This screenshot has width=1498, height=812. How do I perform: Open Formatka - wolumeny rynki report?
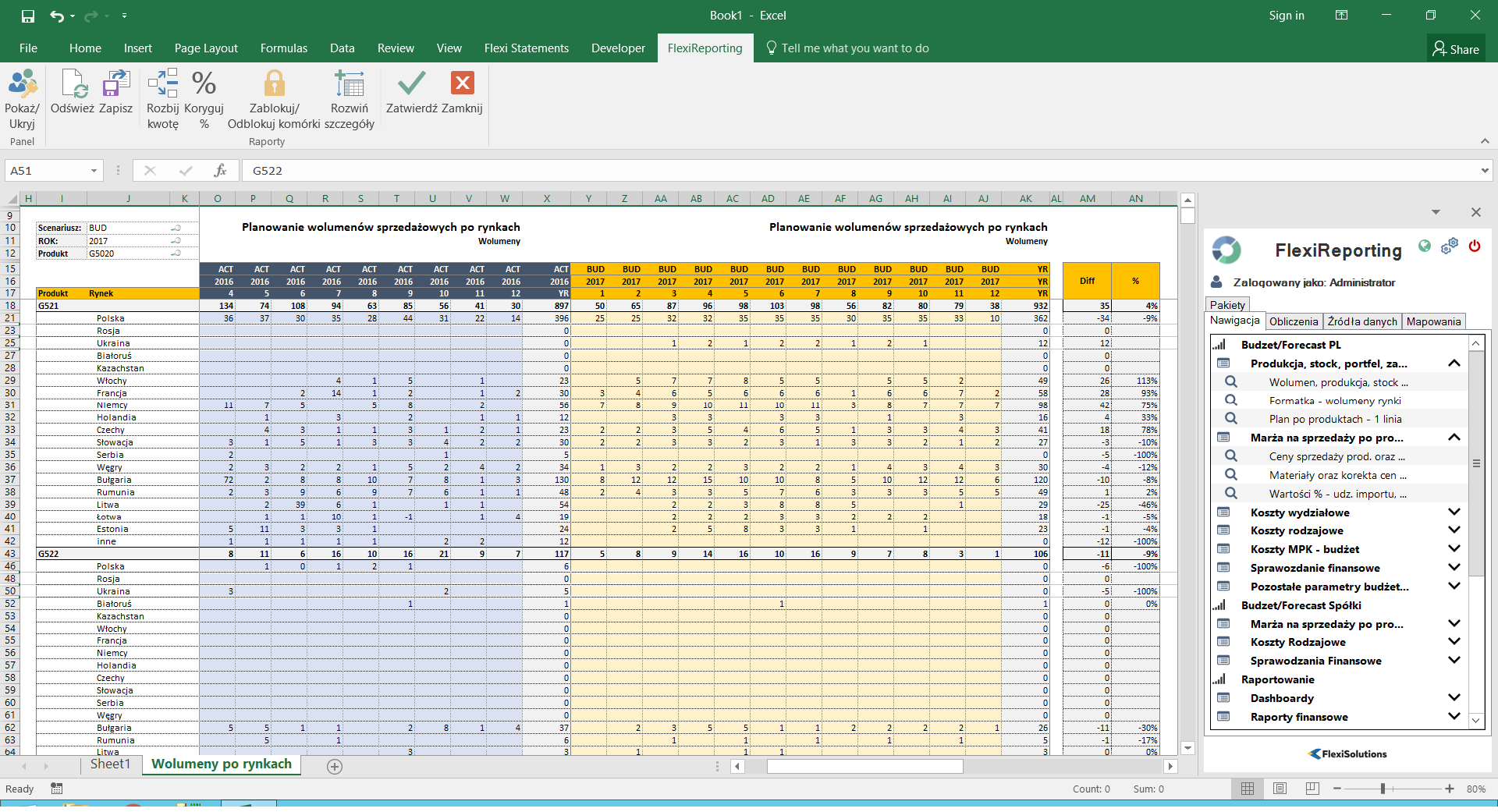(x=1334, y=401)
